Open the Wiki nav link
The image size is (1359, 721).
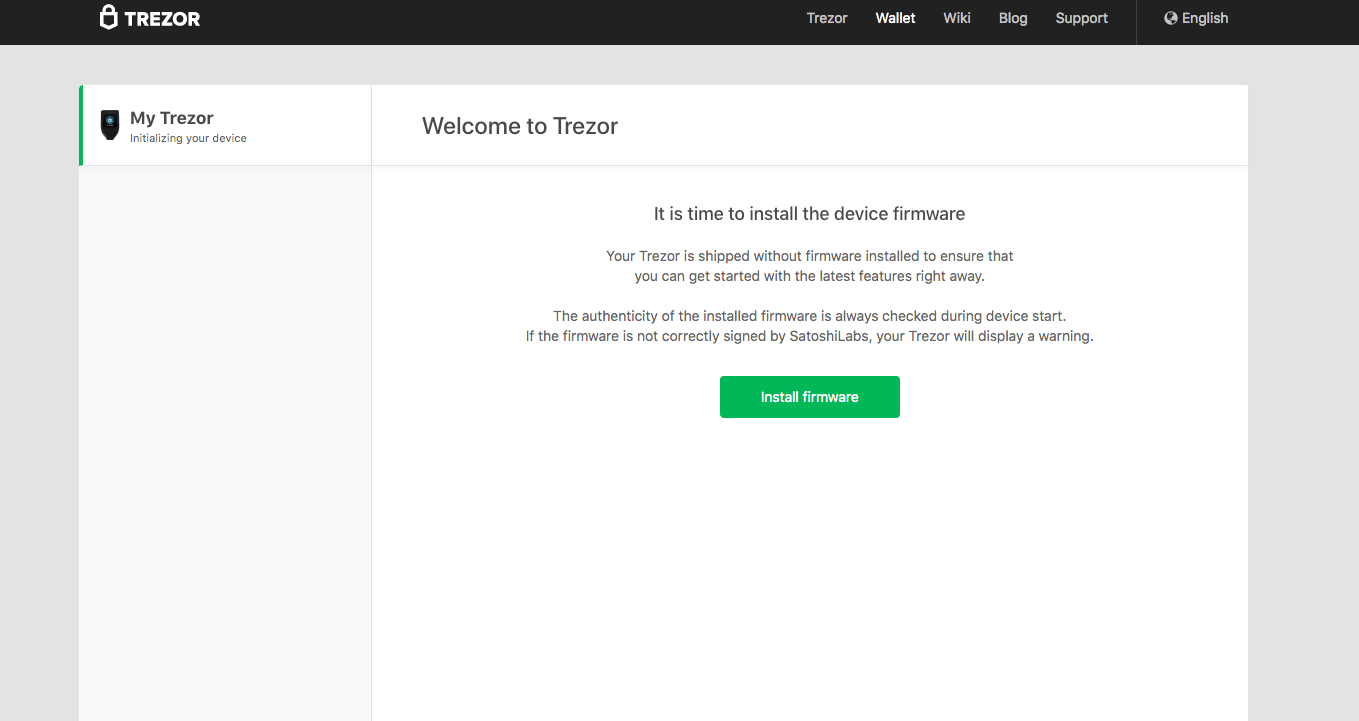click(x=957, y=18)
